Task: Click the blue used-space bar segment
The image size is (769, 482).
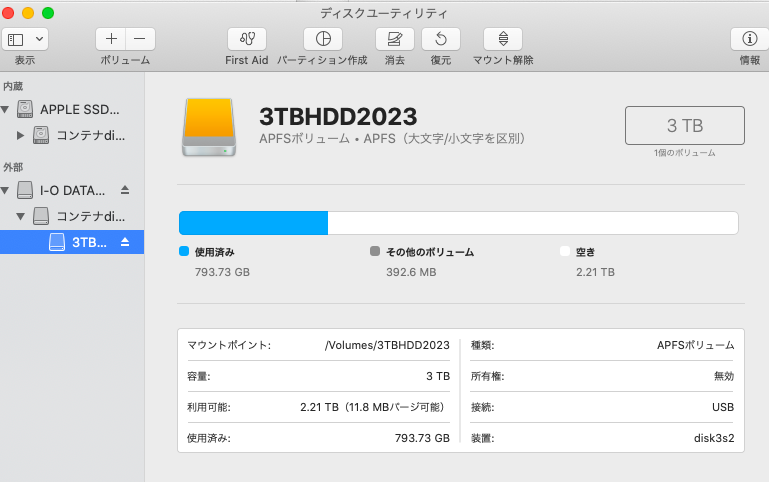Action: pyautogui.click(x=254, y=223)
